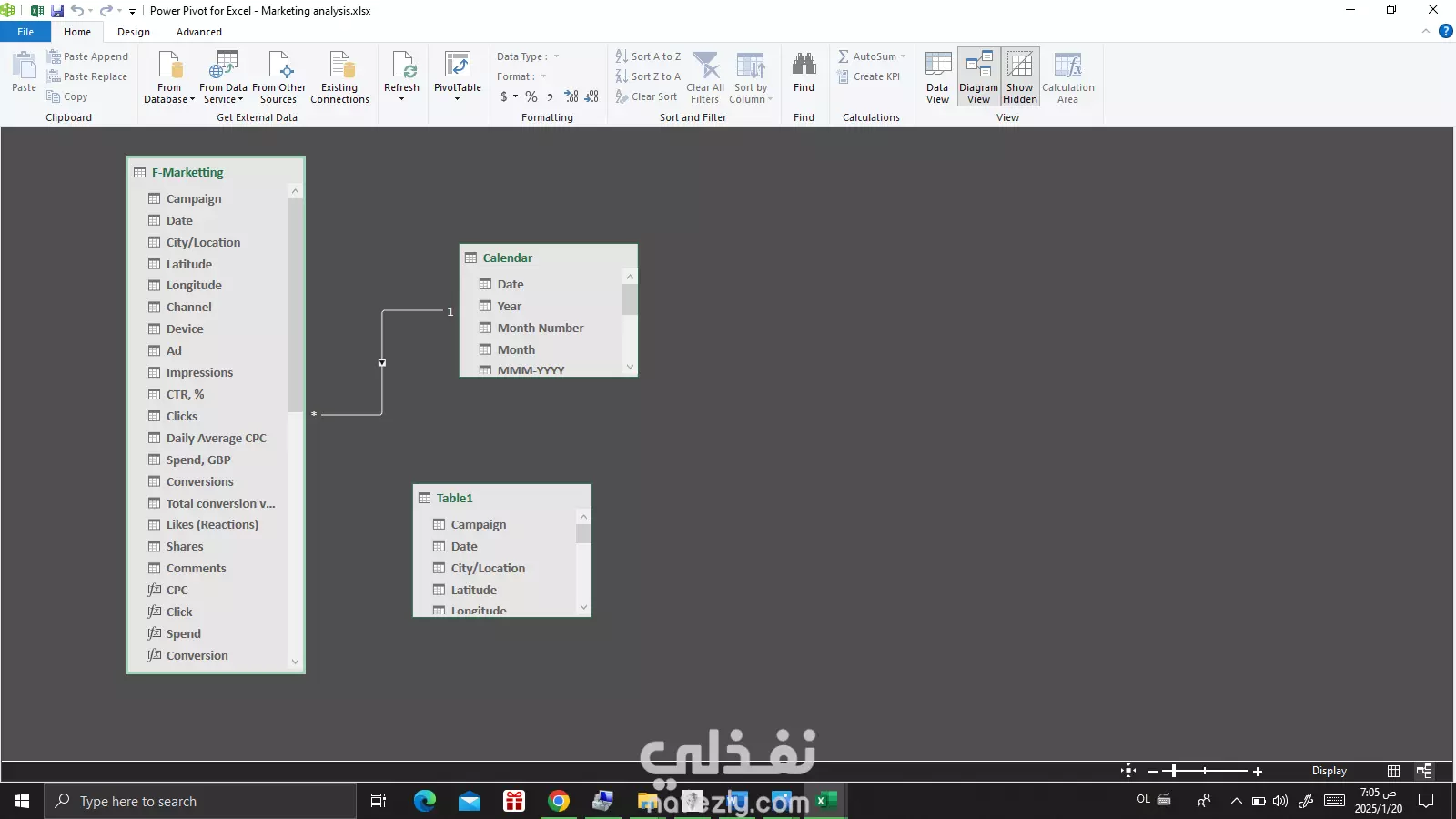Select the Table1 table header

502,498
